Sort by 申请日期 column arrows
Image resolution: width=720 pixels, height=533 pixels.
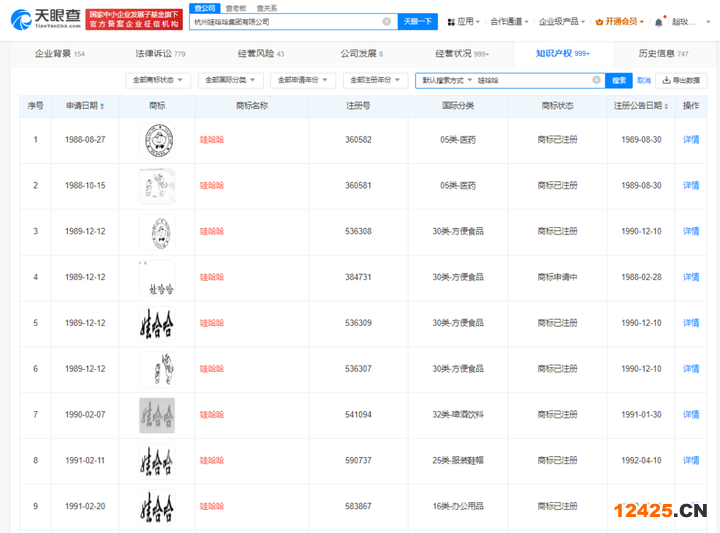coord(101,105)
